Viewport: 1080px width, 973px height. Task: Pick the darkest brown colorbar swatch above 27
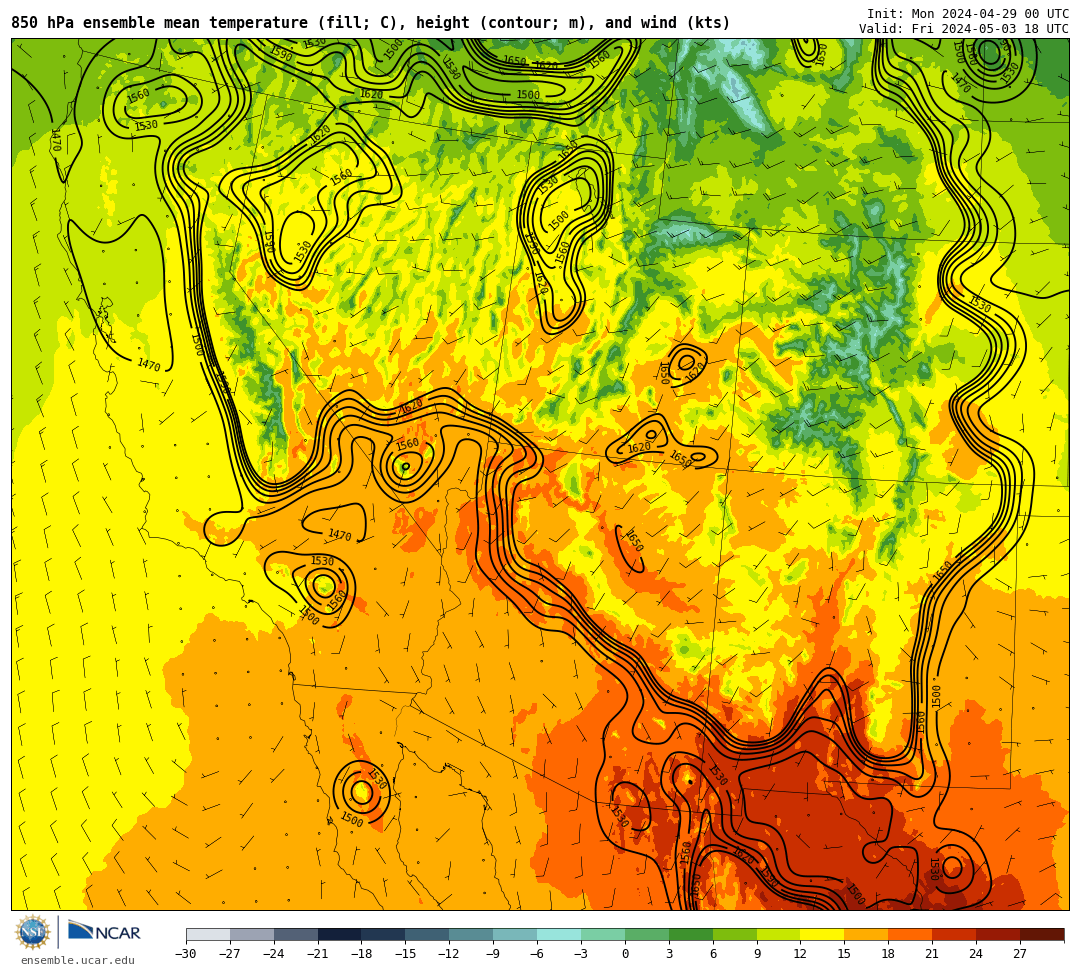click(1042, 934)
